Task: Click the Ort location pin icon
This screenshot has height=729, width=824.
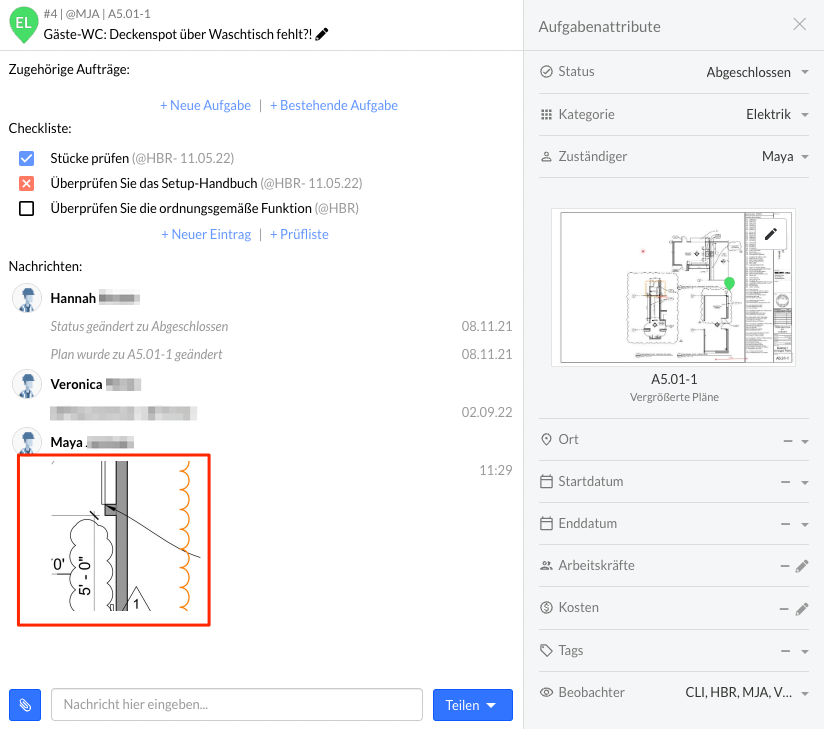Action: [x=547, y=439]
